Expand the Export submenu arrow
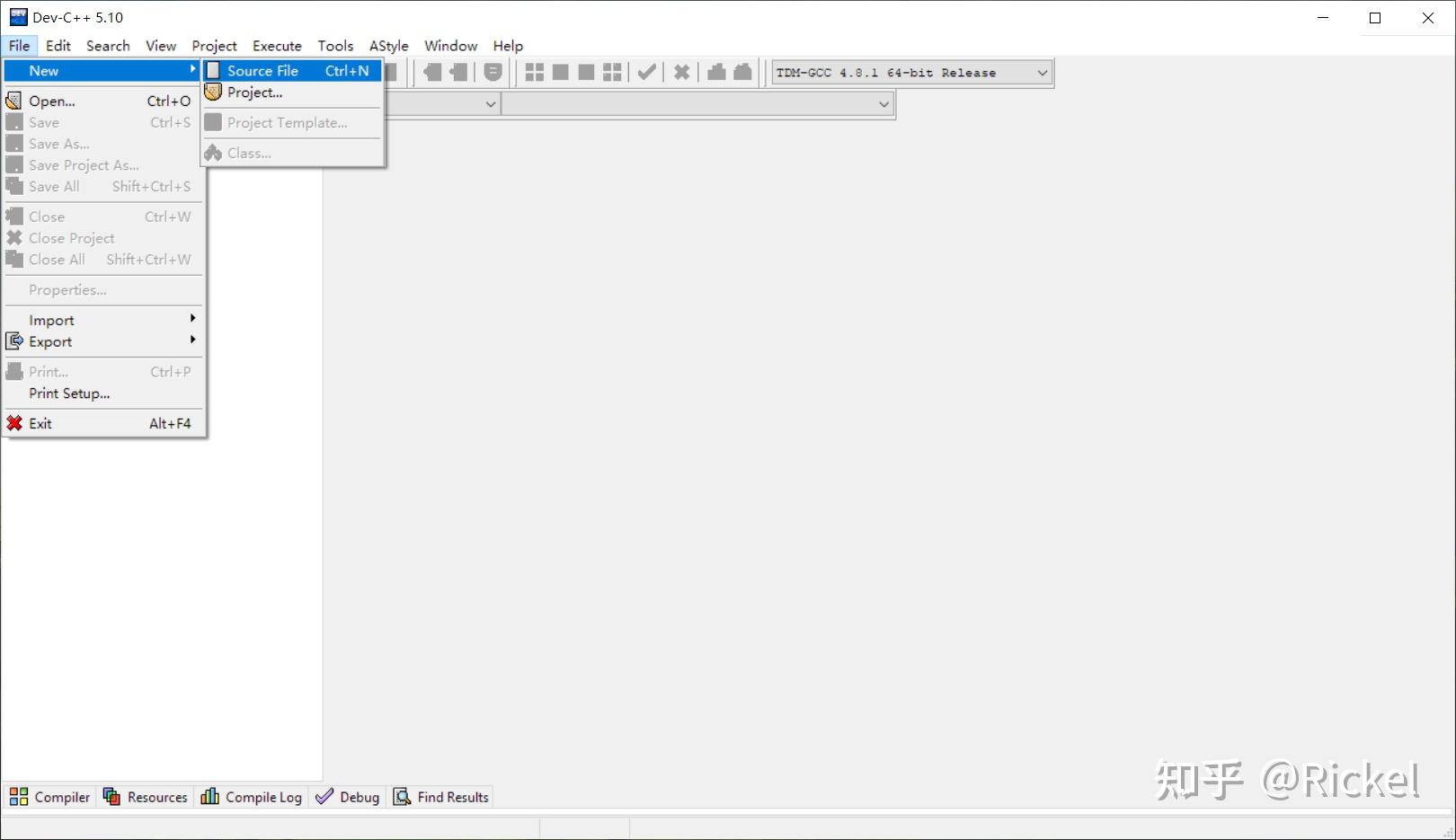Viewport: 1456px width, 840px height. 192,340
